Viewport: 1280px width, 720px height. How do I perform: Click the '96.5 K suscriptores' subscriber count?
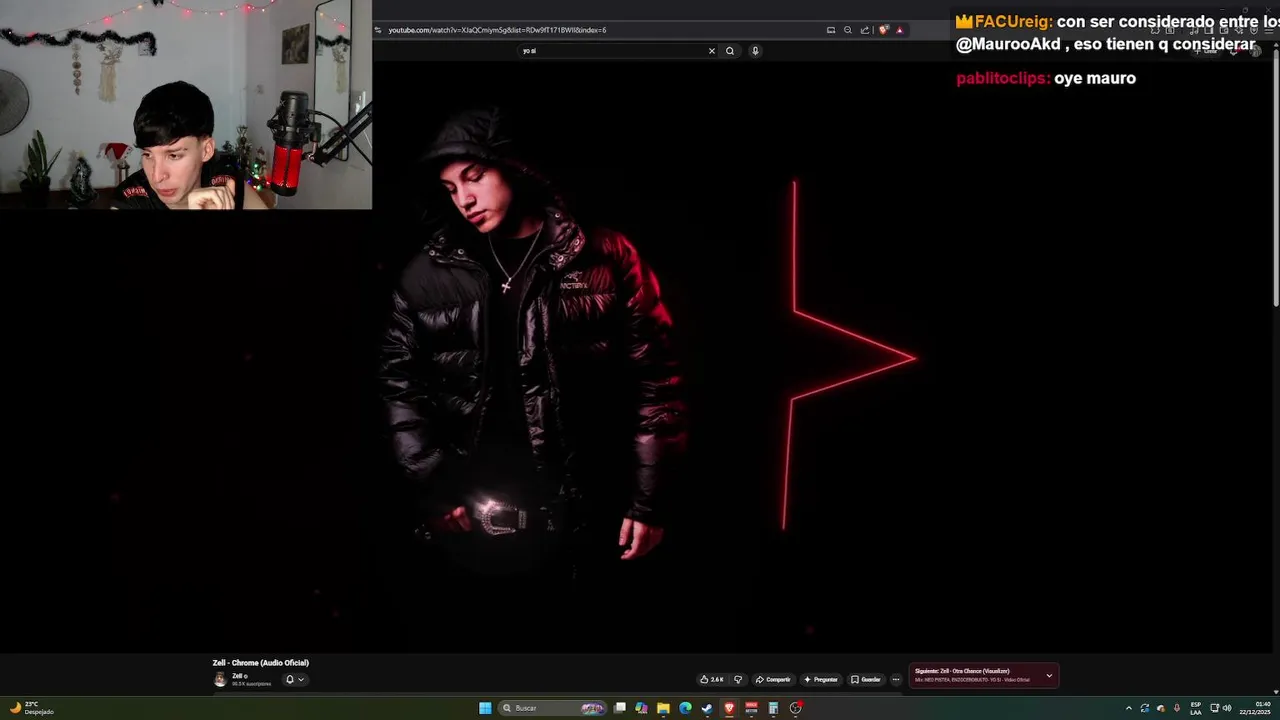252,684
